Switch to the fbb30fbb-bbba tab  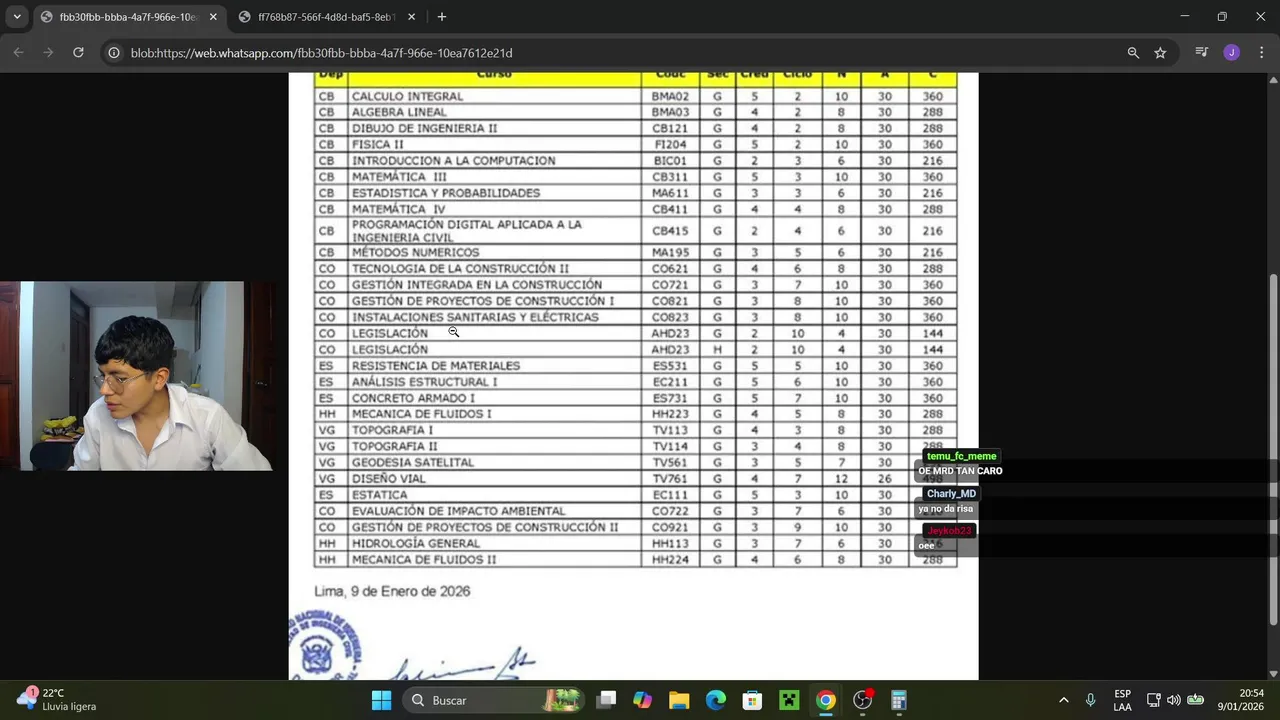(x=129, y=17)
